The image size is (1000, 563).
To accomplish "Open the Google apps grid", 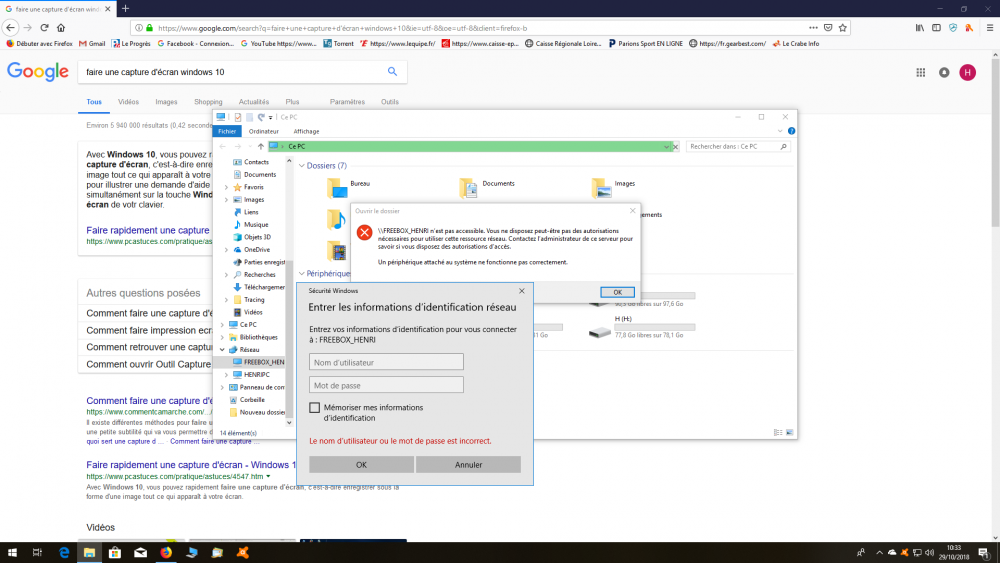I will coord(921,72).
